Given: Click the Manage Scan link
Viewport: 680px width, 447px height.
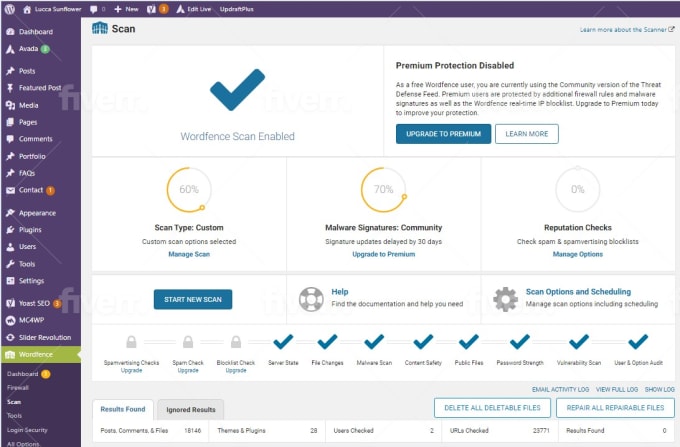Looking at the screenshot, I should [x=189, y=254].
